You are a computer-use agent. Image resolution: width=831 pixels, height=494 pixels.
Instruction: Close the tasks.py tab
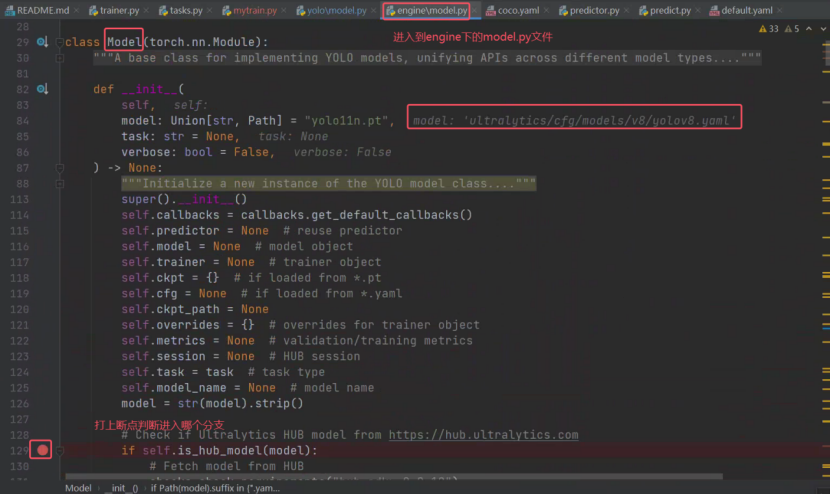point(209,11)
